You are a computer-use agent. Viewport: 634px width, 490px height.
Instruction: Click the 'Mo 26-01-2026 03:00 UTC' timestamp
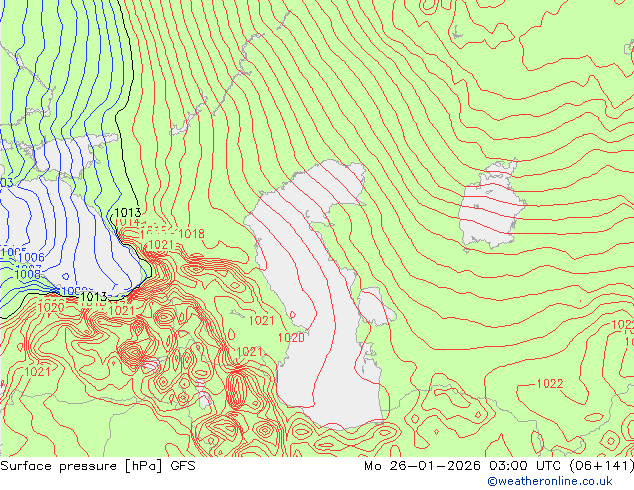click(x=464, y=466)
